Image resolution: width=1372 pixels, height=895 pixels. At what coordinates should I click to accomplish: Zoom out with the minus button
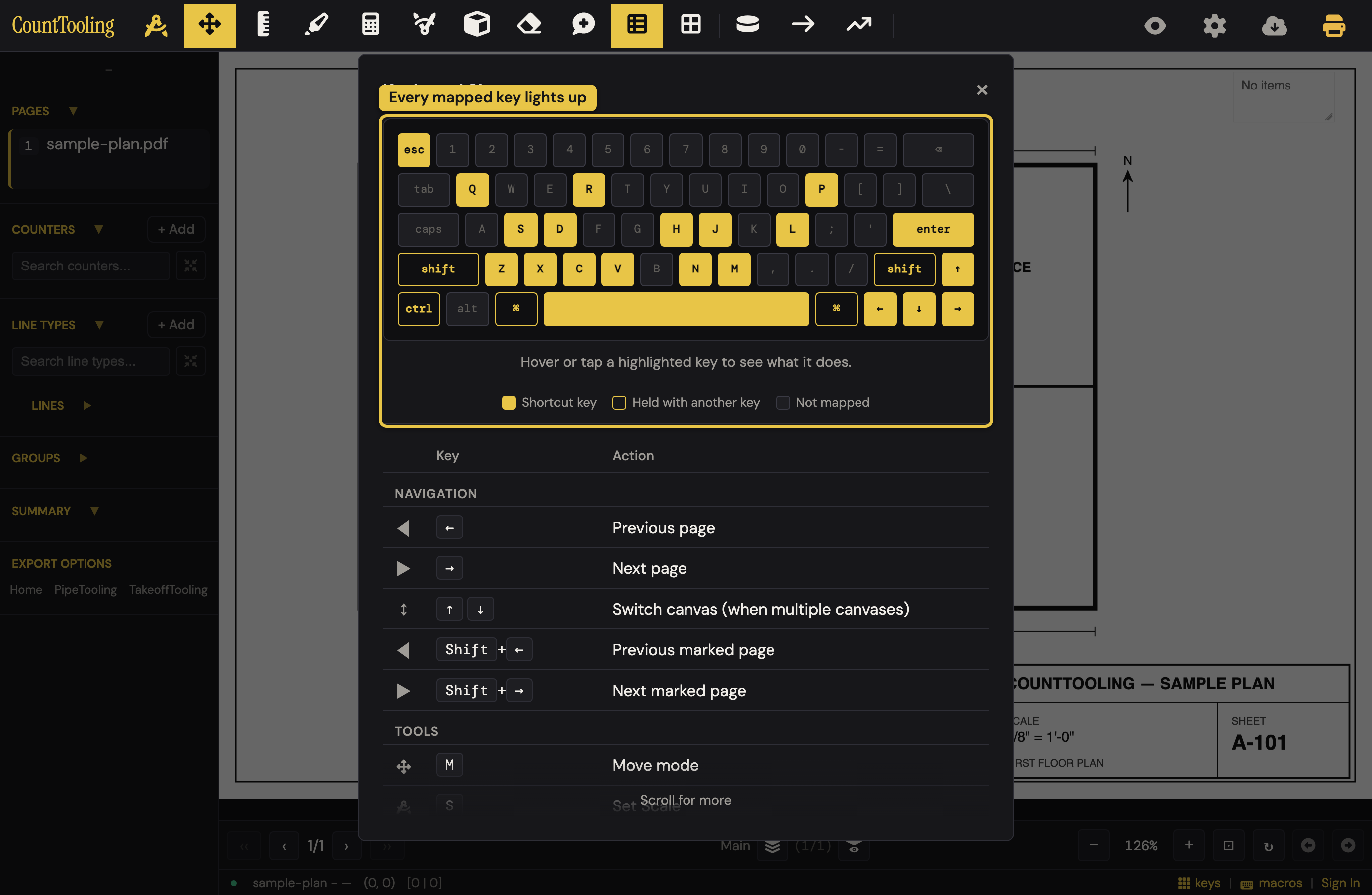[x=1093, y=845]
